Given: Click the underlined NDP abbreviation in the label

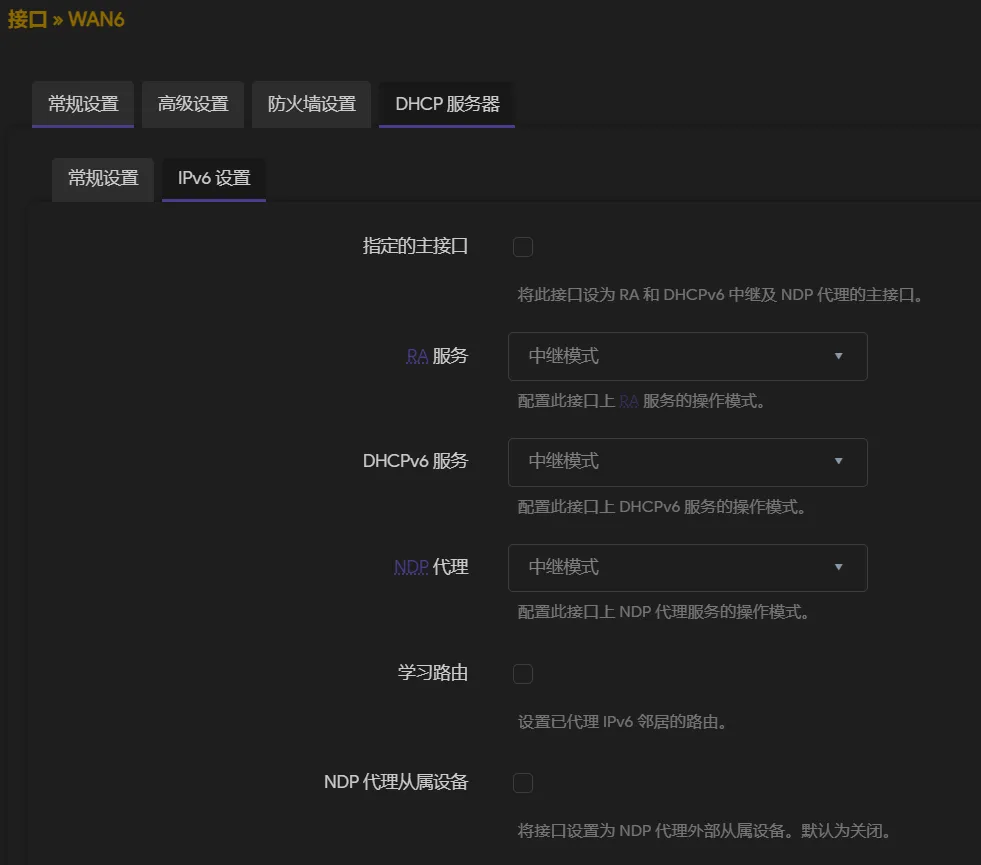Looking at the screenshot, I should [411, 568].
